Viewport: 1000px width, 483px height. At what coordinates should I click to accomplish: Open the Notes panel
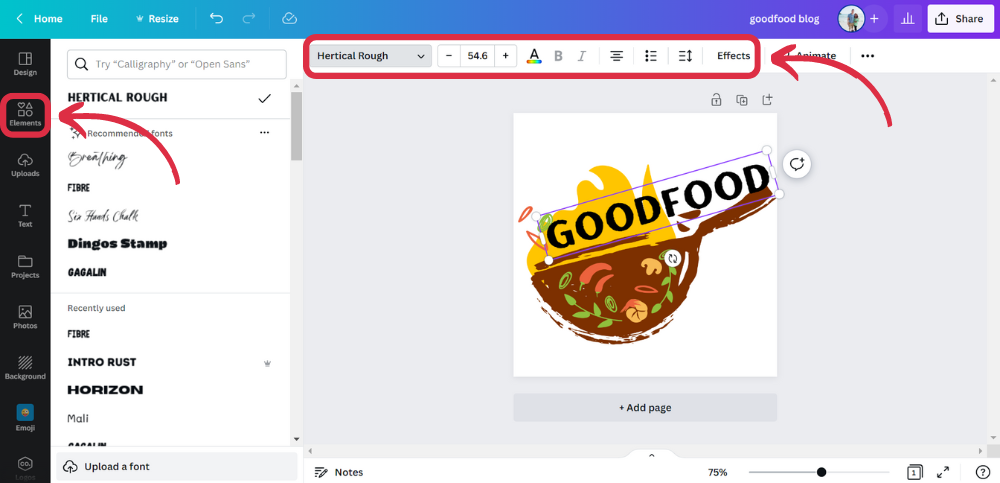pyautogui.click(x=339, y=472)
